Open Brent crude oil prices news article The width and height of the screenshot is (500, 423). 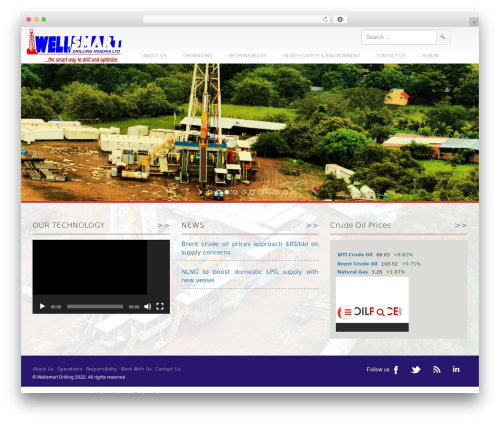pos(250,248)
